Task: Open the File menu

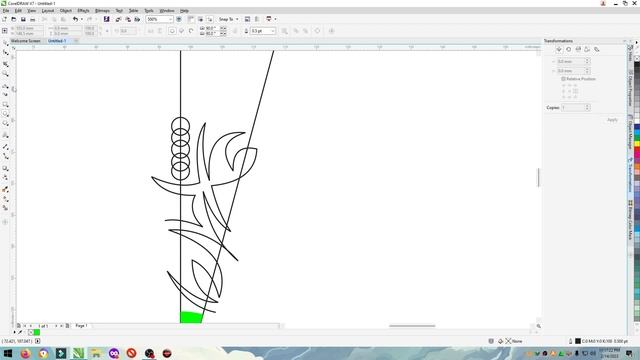Action: [x=6, y=11]
